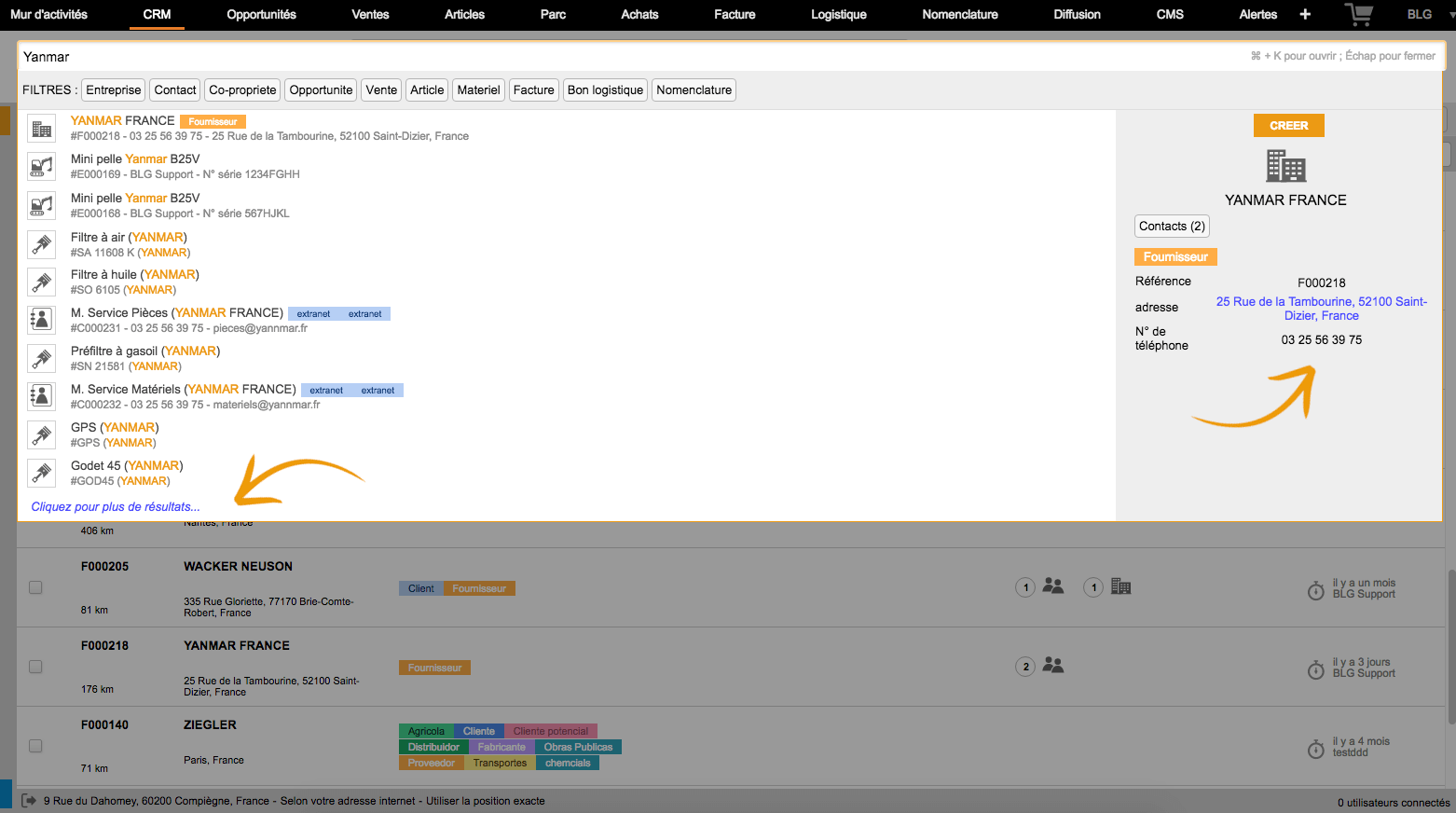Click contact count badge 1 in WACKER NEUSON row
This screenshot has width=1456, height=813.
(x=1025, y=587)
